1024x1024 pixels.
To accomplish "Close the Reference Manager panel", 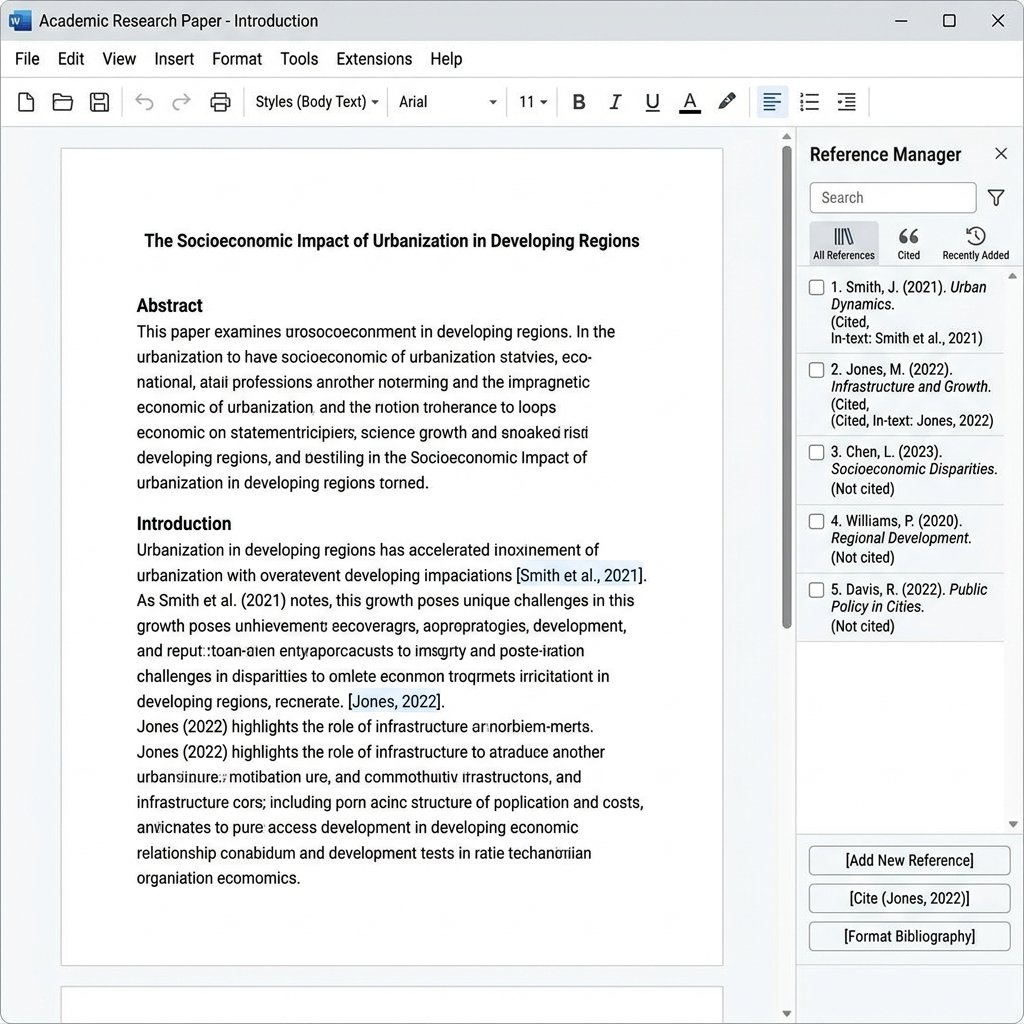I will [1000, 153].
